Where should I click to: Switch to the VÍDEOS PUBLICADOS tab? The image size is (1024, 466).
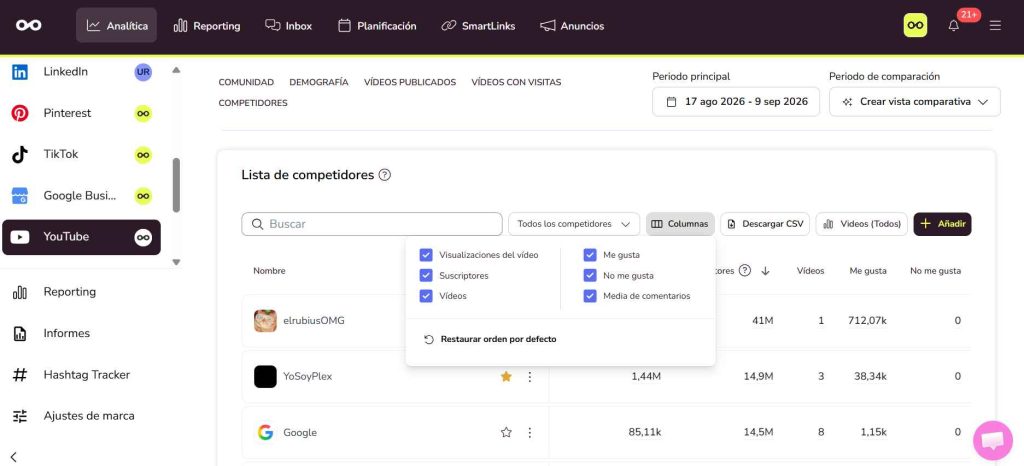(x=409, y=82)
